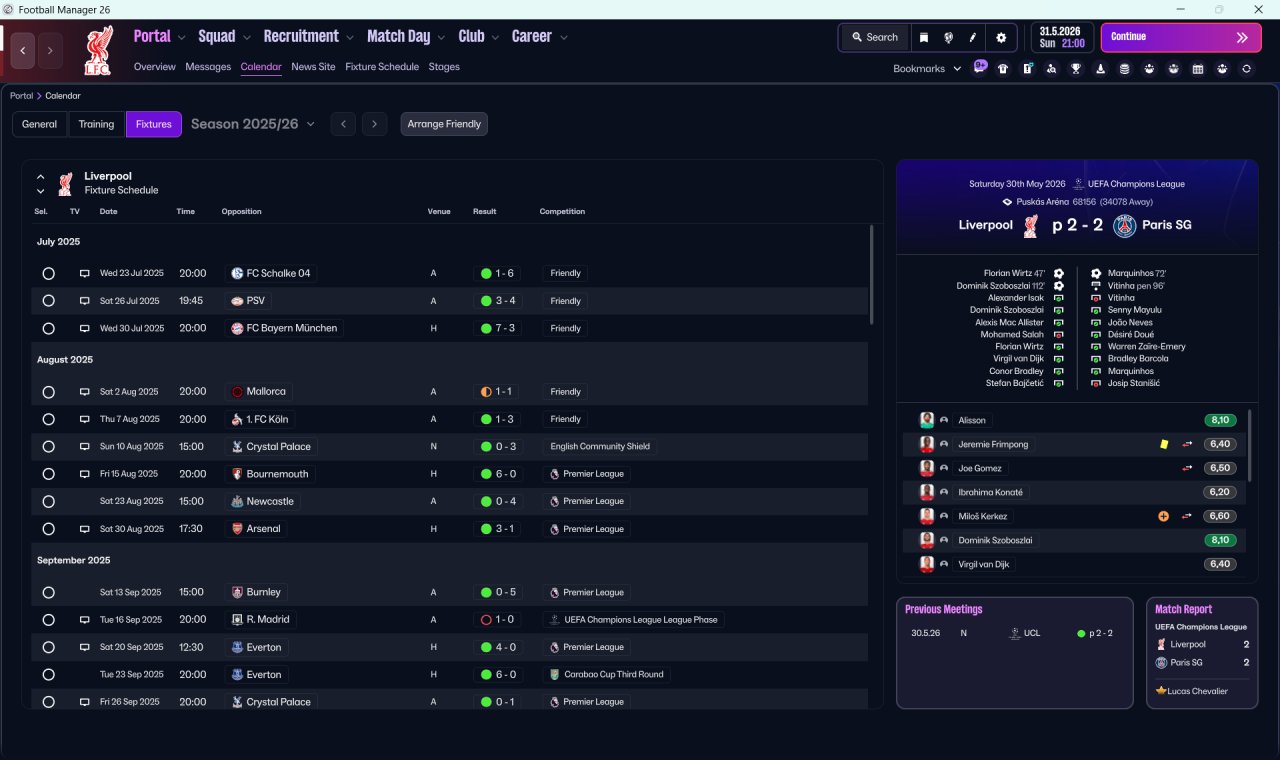Click the R. Madrid club badge

(237, 620)
